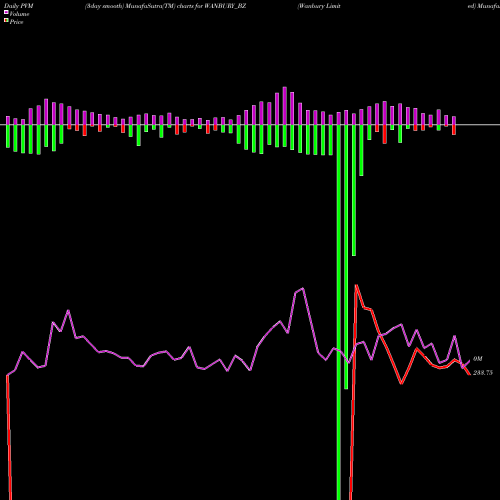Click the 'MunafaSutra(TM) charts for WANBURY_BZ' heading
Viewport: 500px width, 500px height.
186,6
